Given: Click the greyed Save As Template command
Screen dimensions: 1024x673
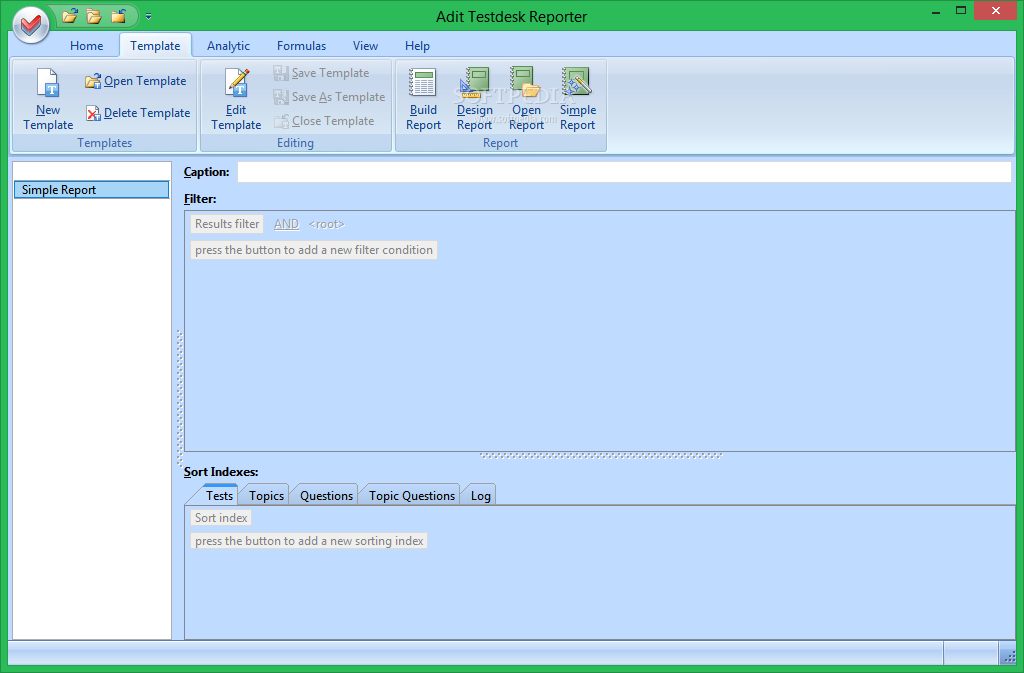Looking at the screenshot, I should (x=329, y=97).
